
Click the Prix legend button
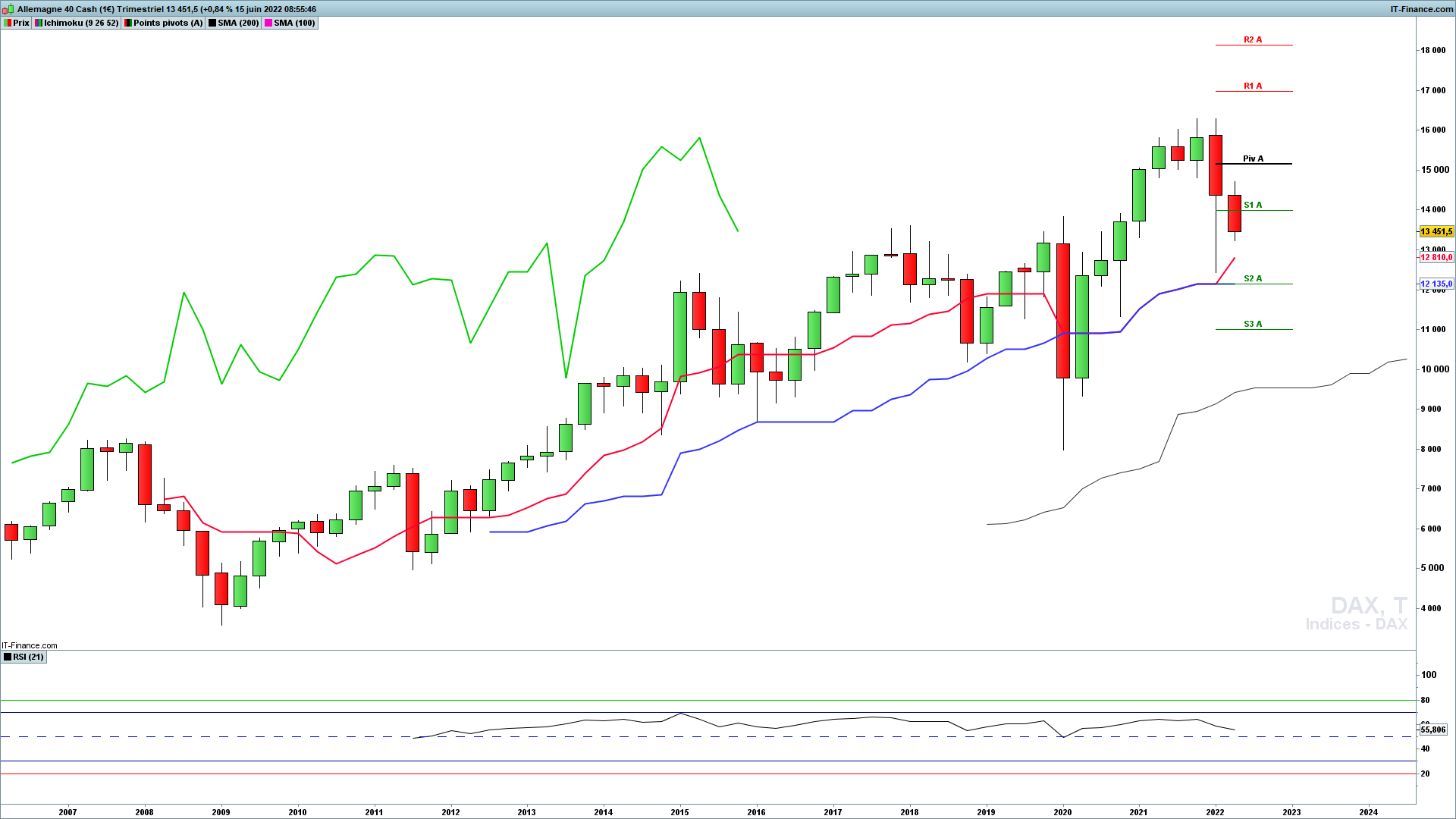pos(17,23)
